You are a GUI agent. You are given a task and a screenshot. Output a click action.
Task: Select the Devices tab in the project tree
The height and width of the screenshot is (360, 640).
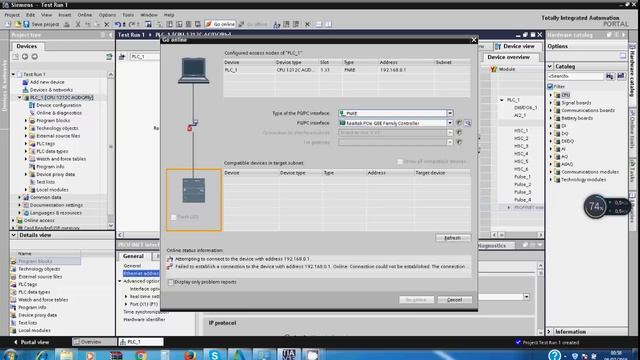pyautogui.click(x=27, y=46)
